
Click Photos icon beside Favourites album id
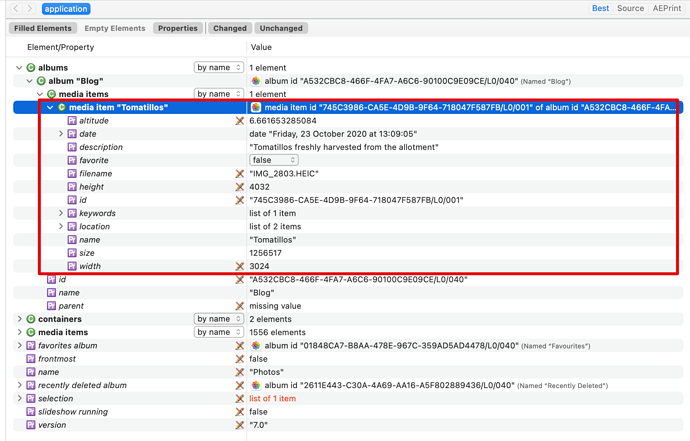pos(256,345)
